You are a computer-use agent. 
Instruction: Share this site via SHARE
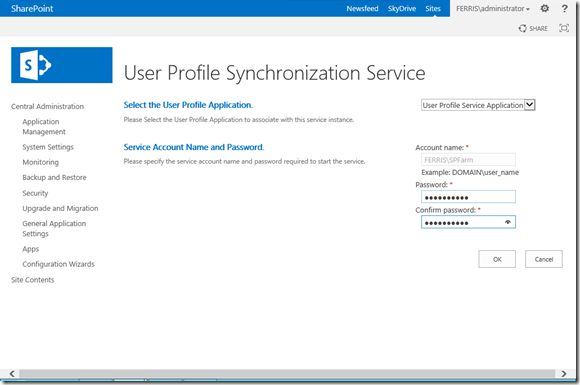pos(533,28)
